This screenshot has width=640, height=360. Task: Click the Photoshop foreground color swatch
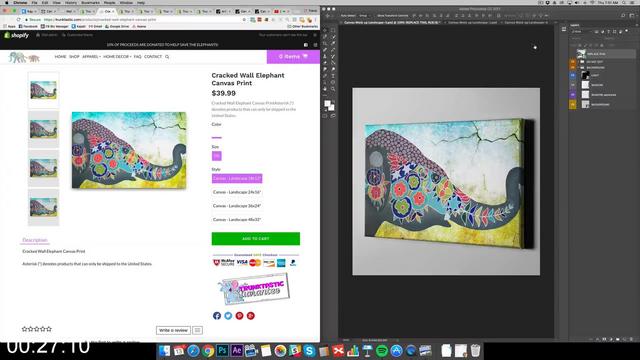pyautogui.click(x=327, y=103)
